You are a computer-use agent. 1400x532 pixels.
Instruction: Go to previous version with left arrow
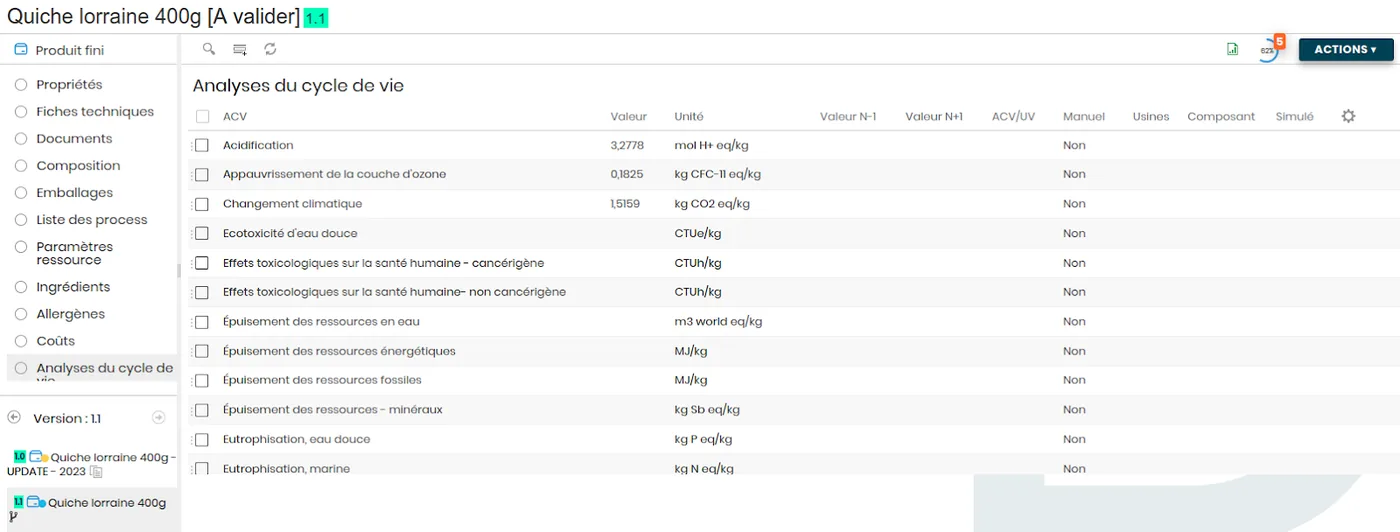[x=14, y=417]
